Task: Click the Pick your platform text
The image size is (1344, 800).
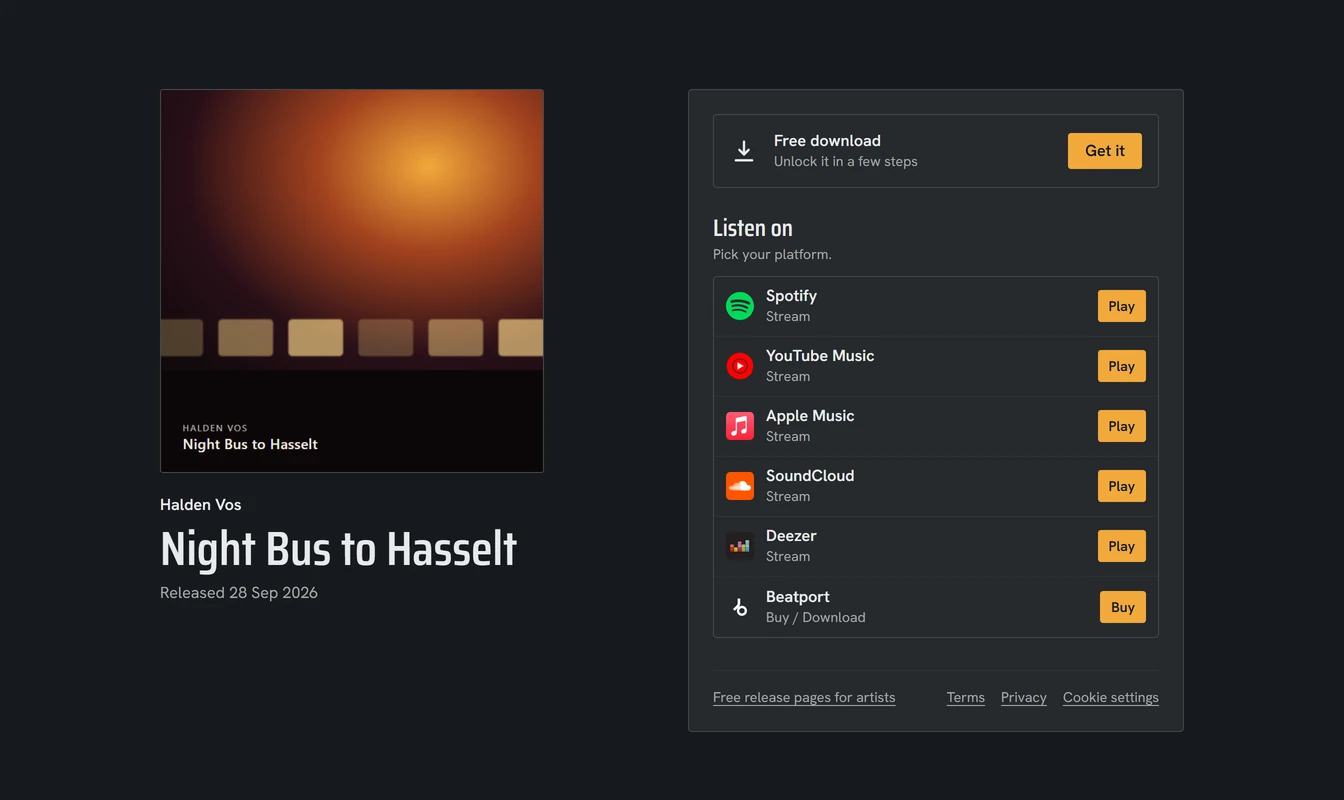Action: coord(772,254)
